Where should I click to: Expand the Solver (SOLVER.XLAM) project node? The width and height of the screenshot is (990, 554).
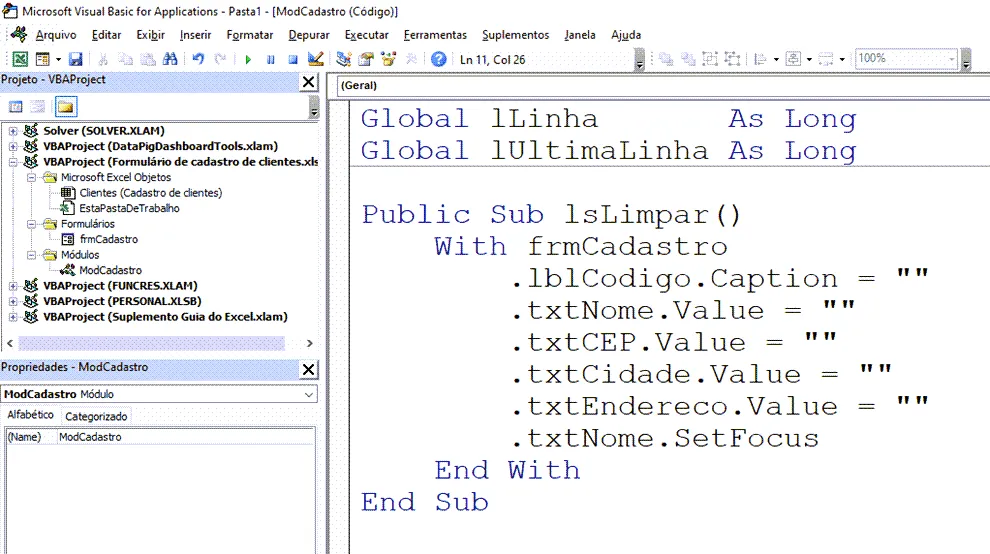coord(13,131)
